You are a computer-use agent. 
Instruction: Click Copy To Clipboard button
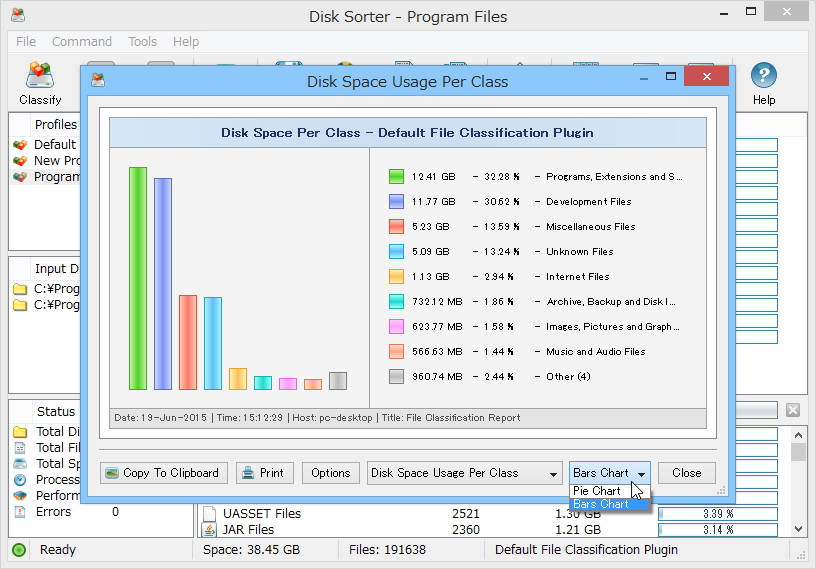coord(163,473)
